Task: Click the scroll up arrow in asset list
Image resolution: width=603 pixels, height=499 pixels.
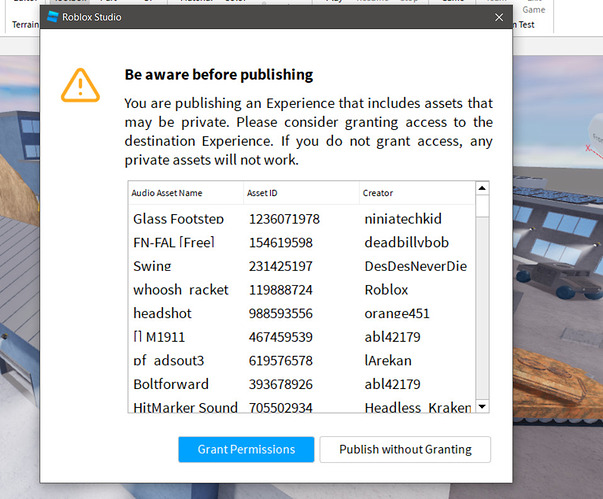Action: [x=482, y=188]
